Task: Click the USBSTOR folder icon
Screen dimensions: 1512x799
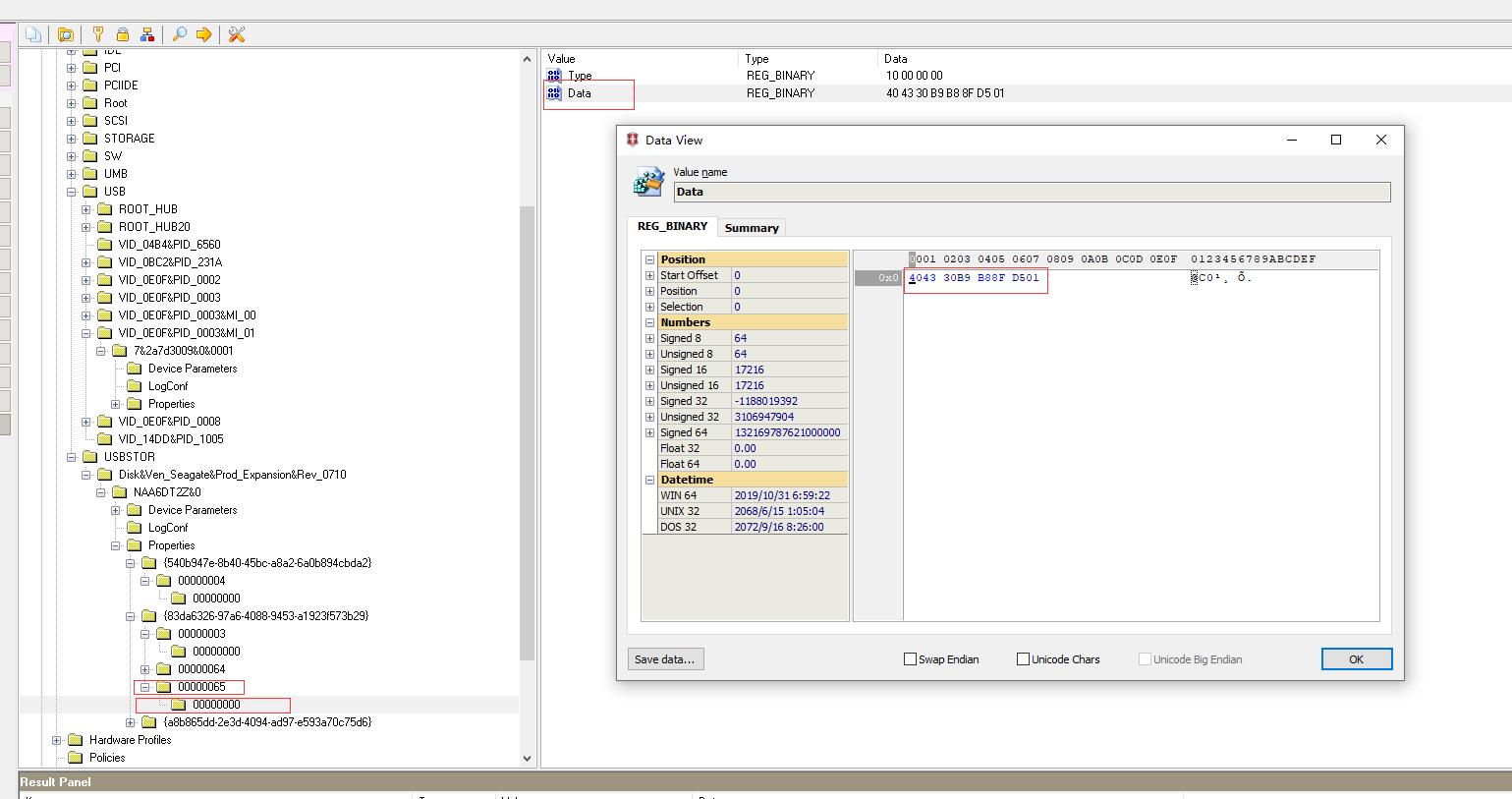Action: (90, 457)
